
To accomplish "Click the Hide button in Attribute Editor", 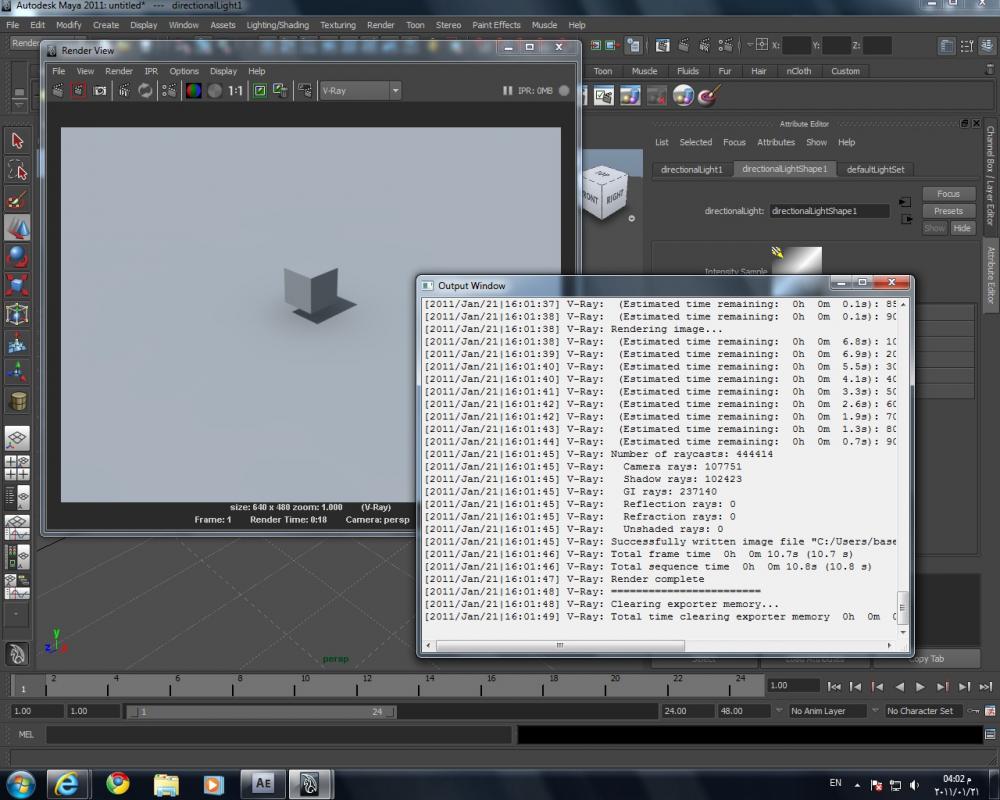I will (962, 228).
